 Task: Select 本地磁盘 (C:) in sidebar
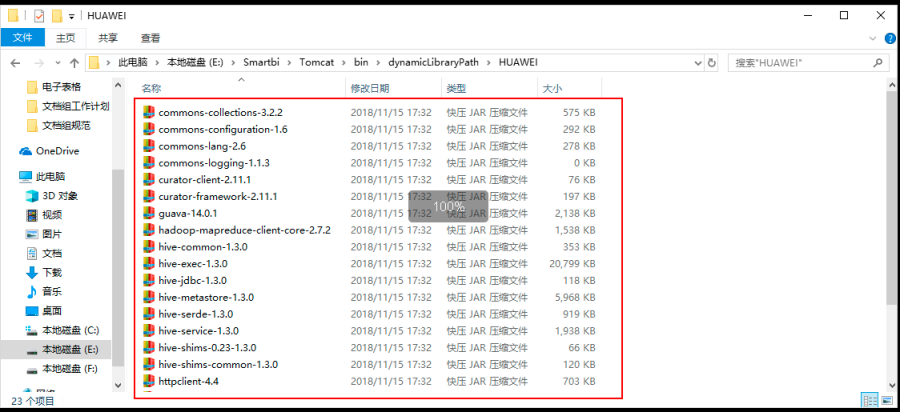[63, 331]
